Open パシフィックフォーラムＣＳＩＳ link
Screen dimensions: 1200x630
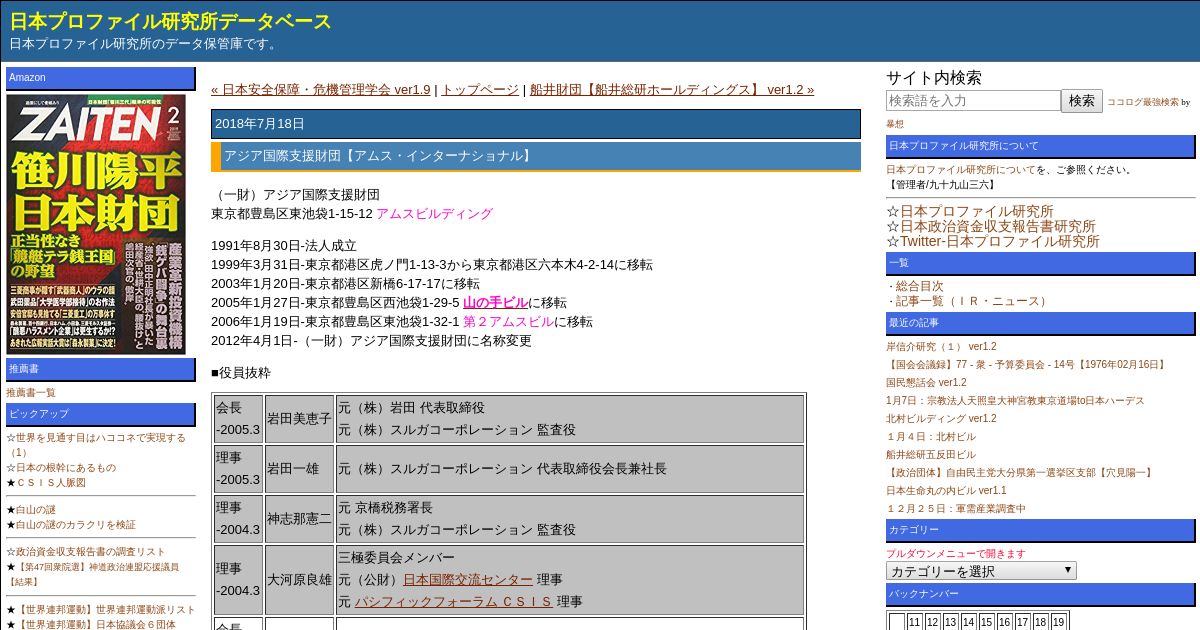[453, 602]
